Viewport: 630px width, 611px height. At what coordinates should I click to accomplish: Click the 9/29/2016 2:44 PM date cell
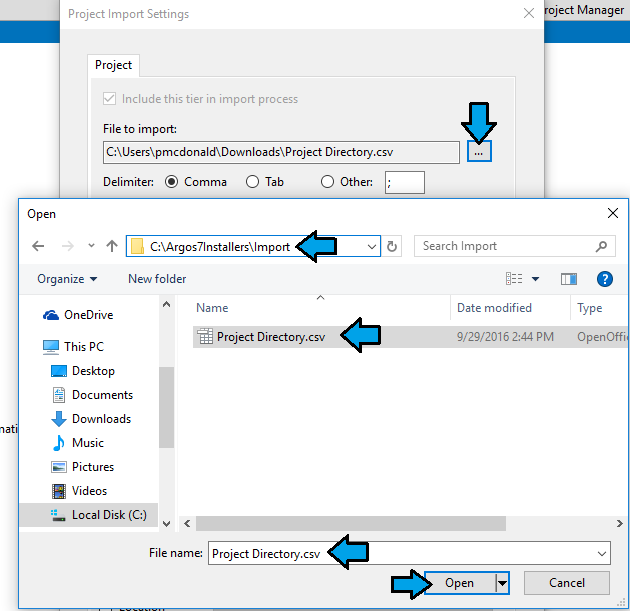point(505,337)
